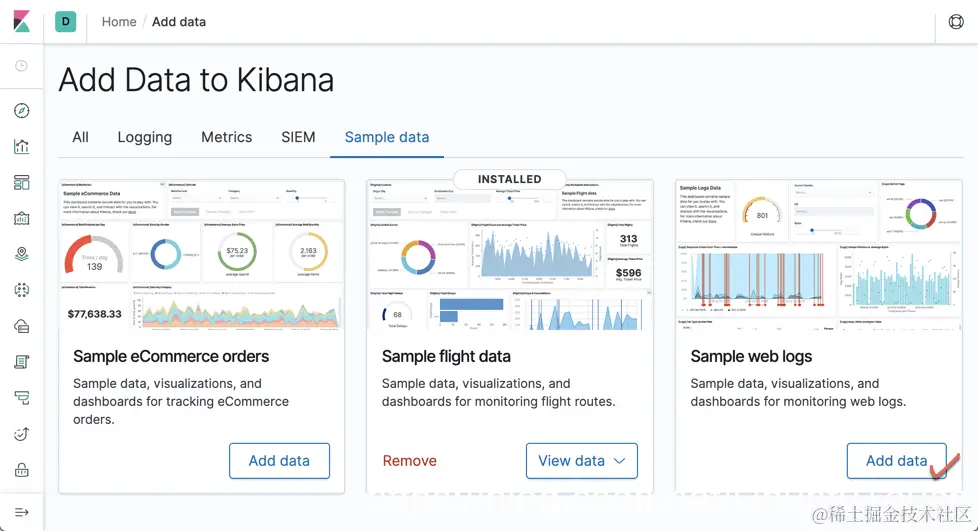
Task: Switch to the Metrics tab
Action: click(x=226, y=137)
